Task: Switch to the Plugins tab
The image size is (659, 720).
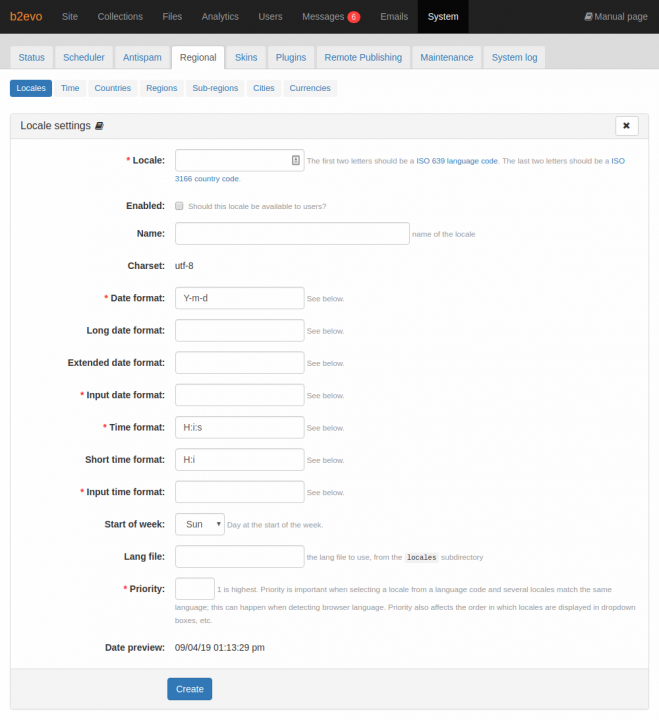Action: click(291, 57)
